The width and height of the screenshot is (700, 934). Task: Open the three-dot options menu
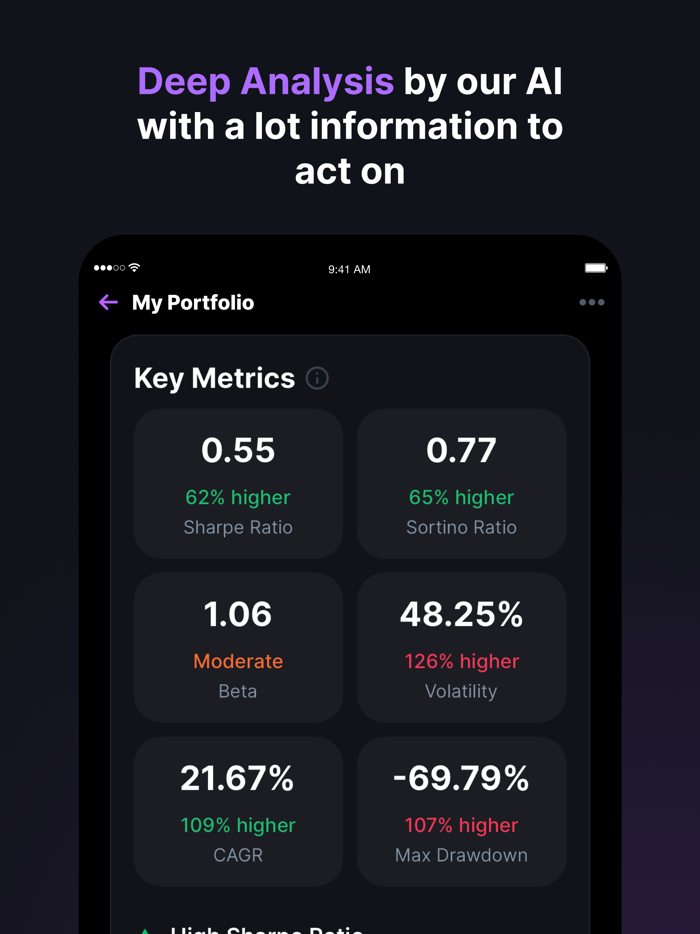tap(592, 302)
